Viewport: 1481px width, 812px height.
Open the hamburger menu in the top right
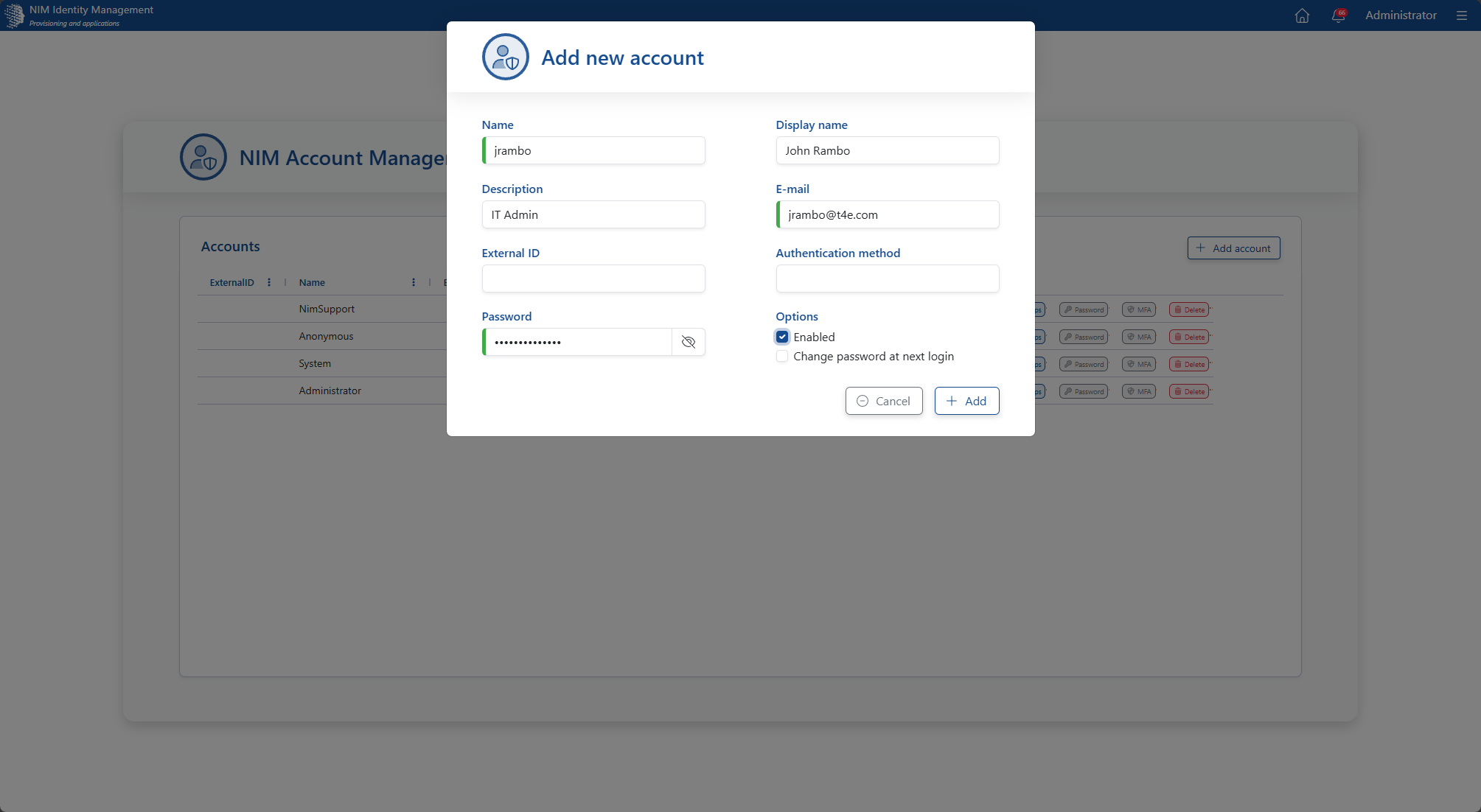[x=1462, y=15]
